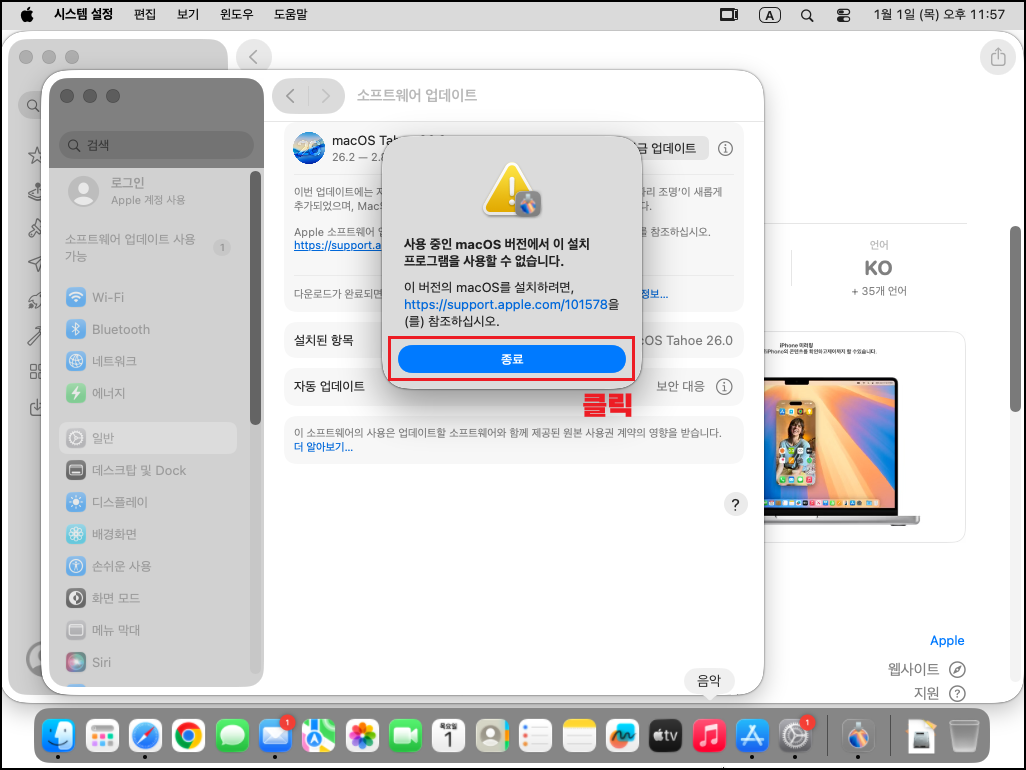Screen dimensions: 1026x770
Task: Open 네트워크 settings from the sidebar
Action: coord(148,360)
